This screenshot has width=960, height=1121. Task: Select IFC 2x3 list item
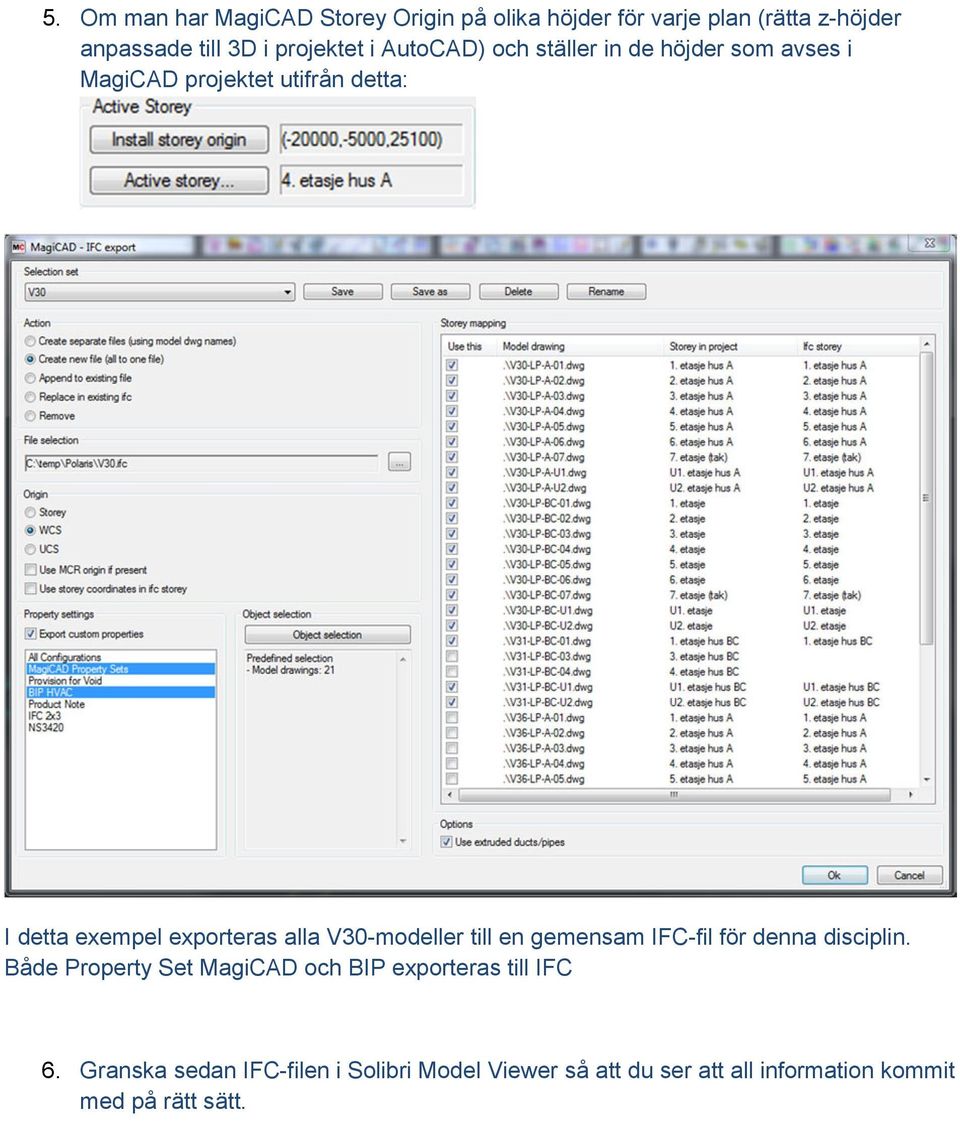coord(121,716)
